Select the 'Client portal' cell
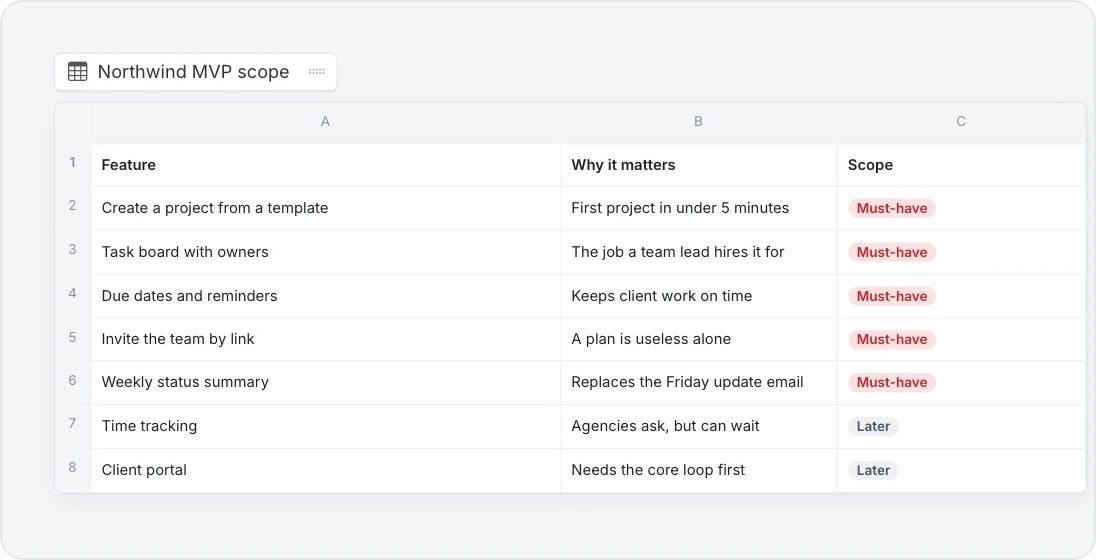The image size is (1096, 560). [x=326, y=471]
